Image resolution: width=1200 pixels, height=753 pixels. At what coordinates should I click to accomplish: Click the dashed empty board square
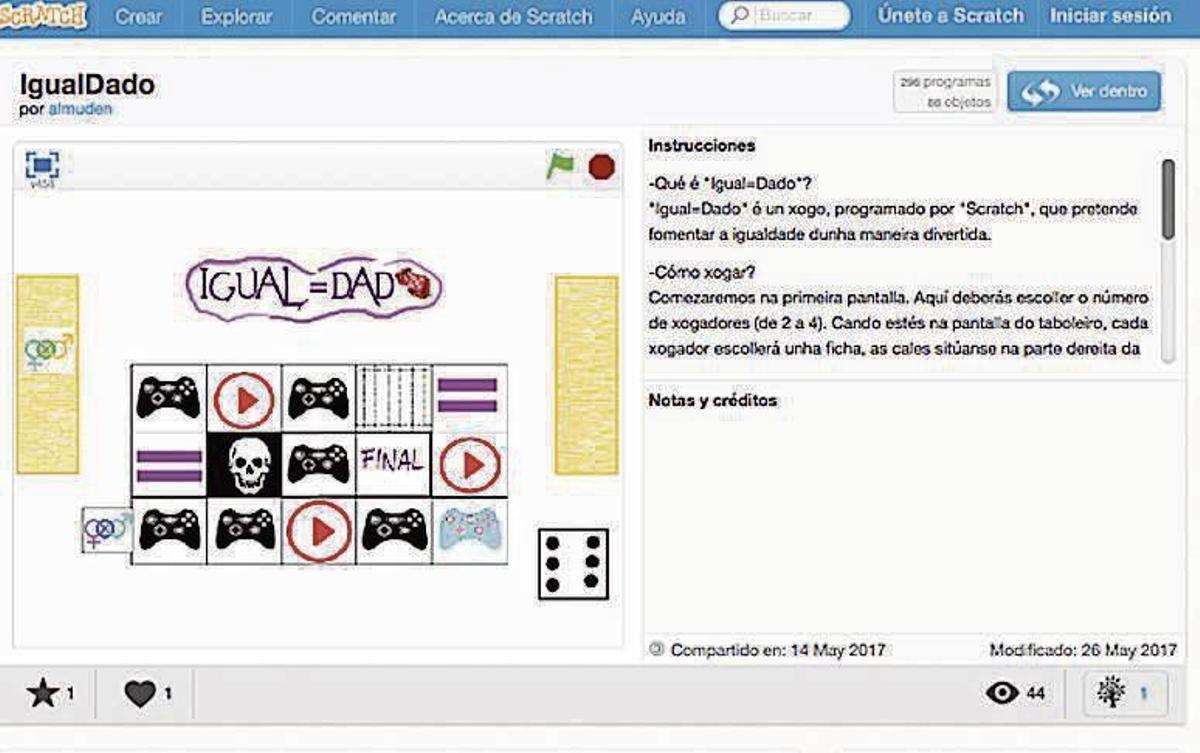tap(394, 398)
